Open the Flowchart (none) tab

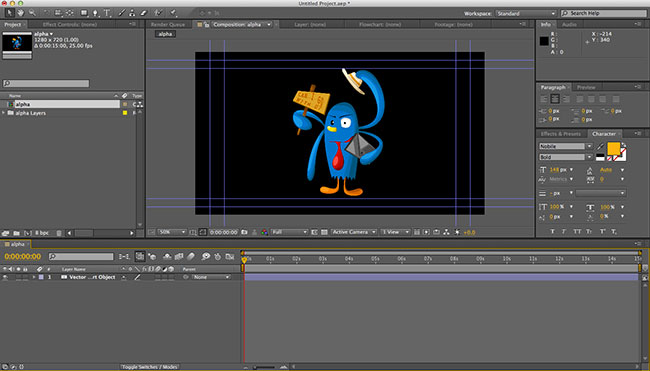pyautogui.click(x=380, y=24)
